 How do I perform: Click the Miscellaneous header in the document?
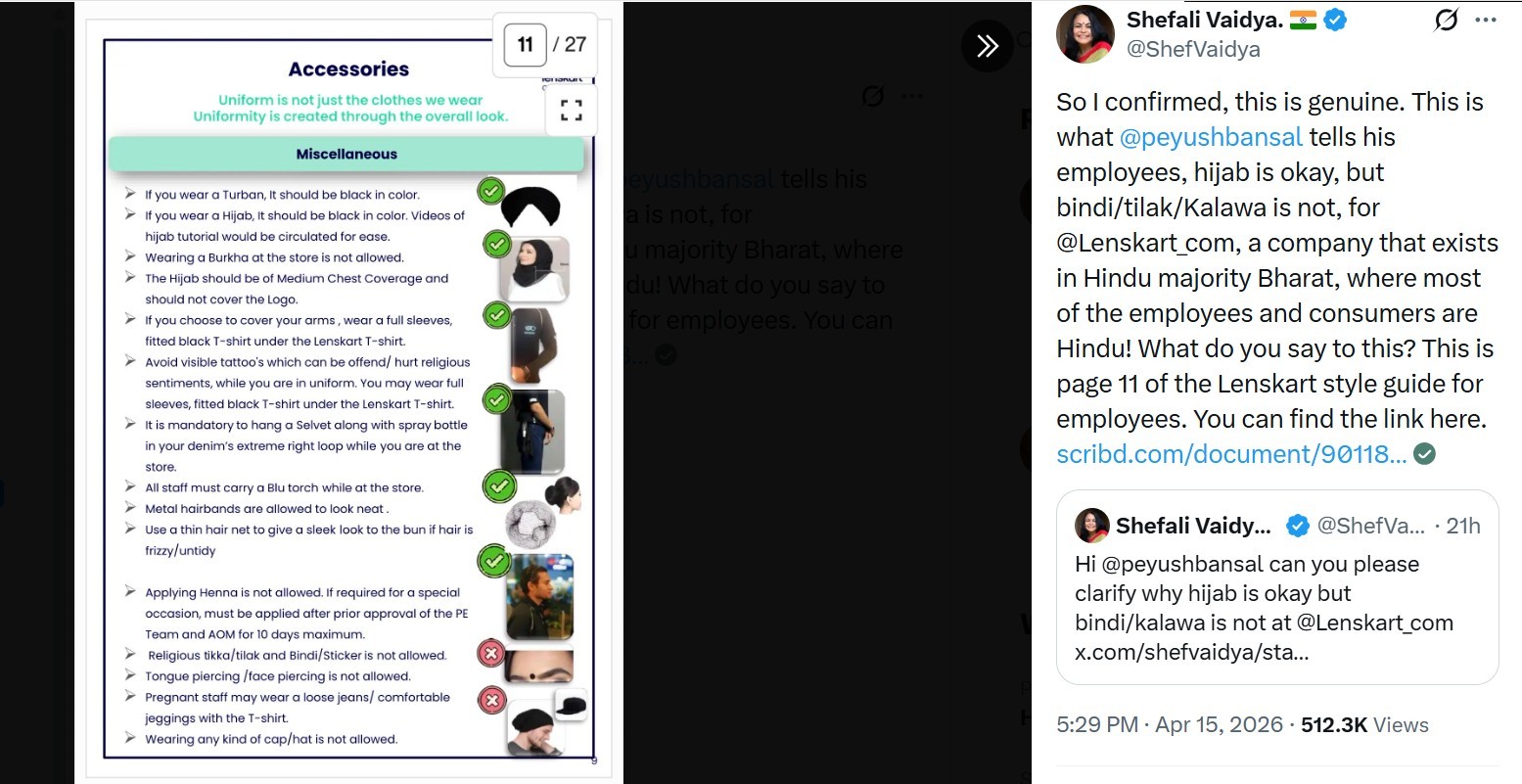point(346,154)
